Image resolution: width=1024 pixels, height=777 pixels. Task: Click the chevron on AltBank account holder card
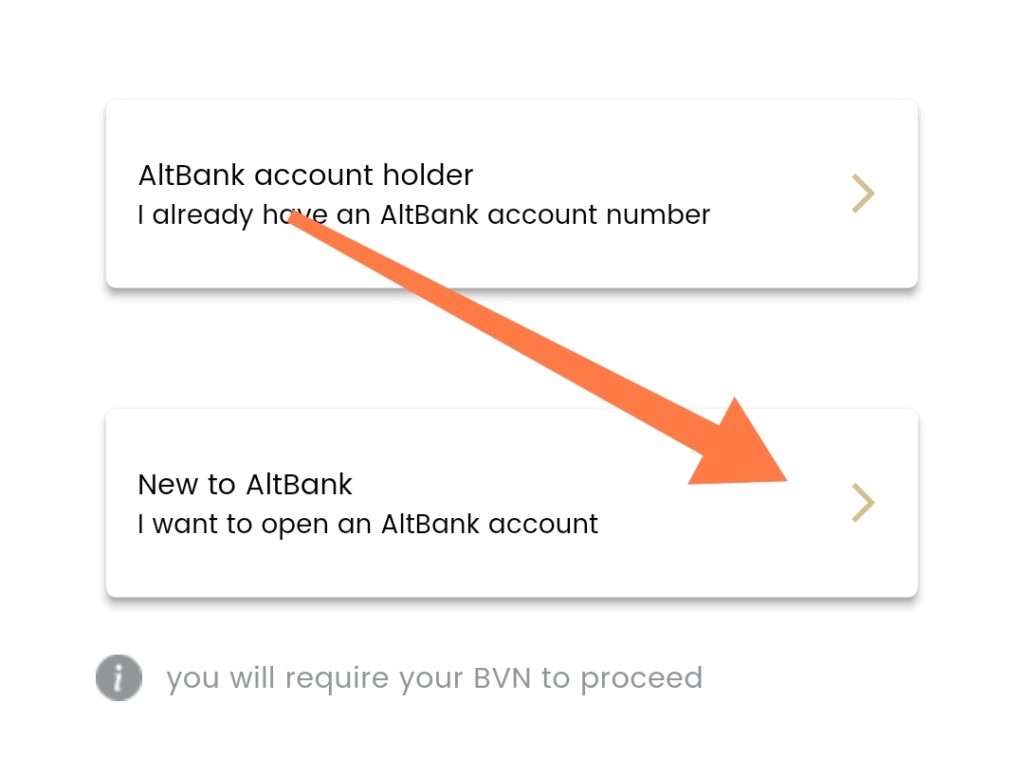click(x=862, y=193)
